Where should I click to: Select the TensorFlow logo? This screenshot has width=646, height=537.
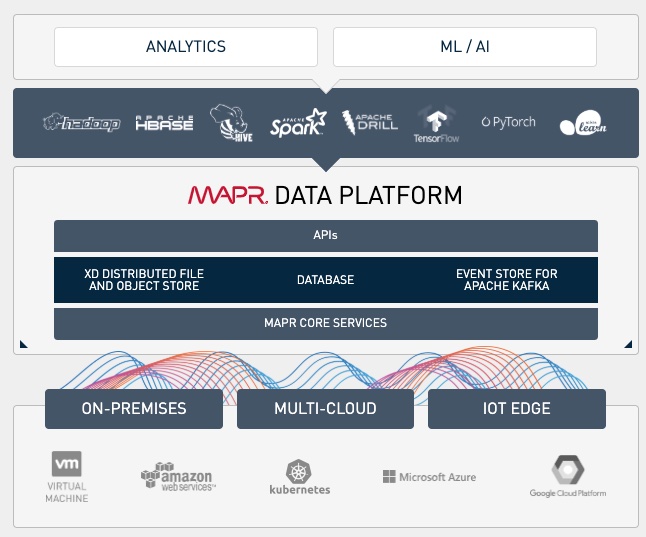tap(436, 124)
